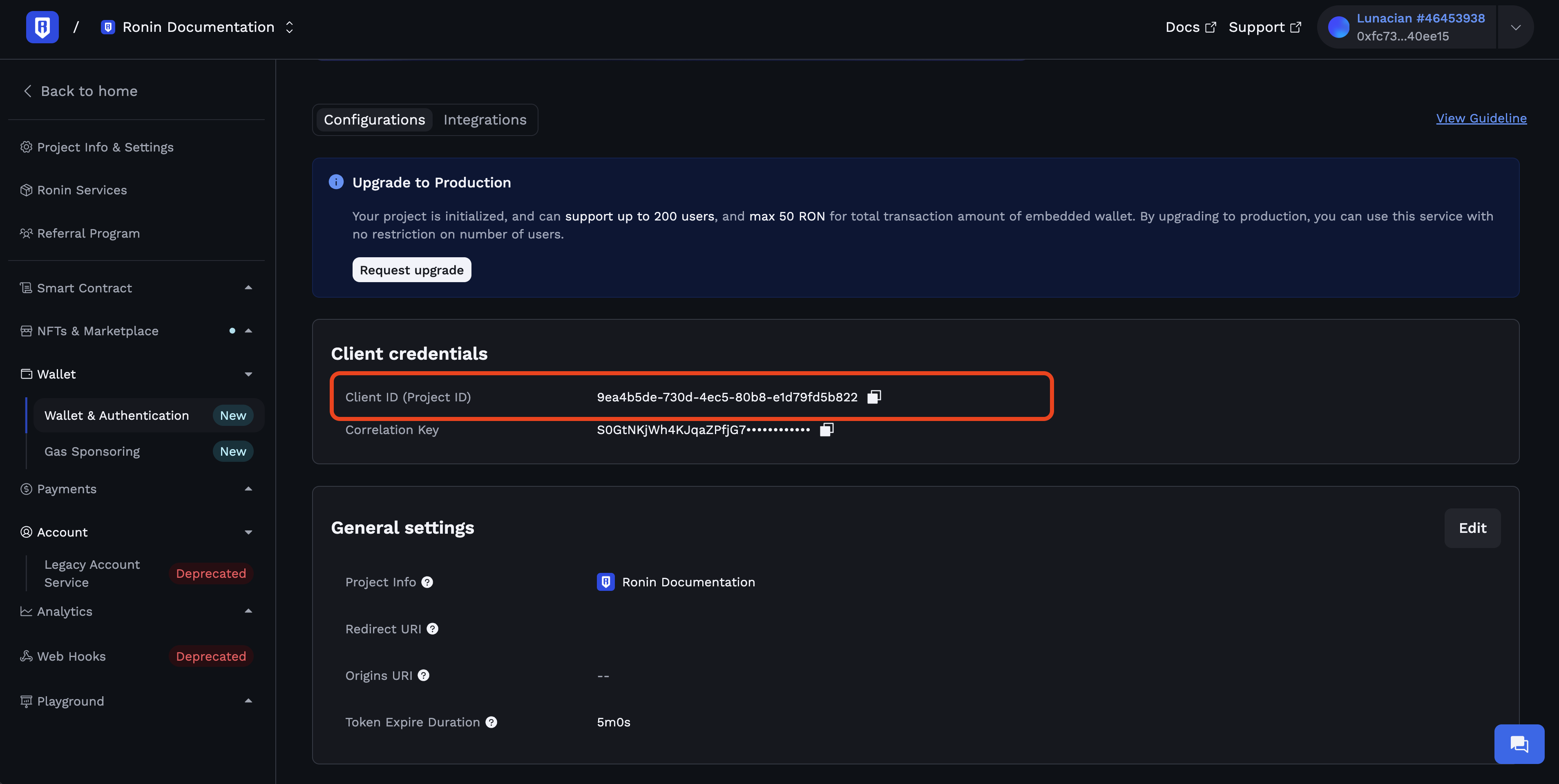Expand the Smart Contract section arrow
This screenshot has width=1559, height=784.
248,288
